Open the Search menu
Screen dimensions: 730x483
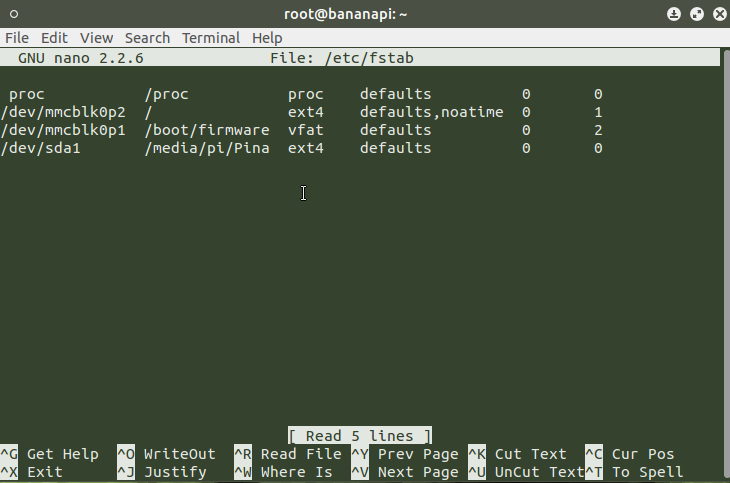[147, 38]
